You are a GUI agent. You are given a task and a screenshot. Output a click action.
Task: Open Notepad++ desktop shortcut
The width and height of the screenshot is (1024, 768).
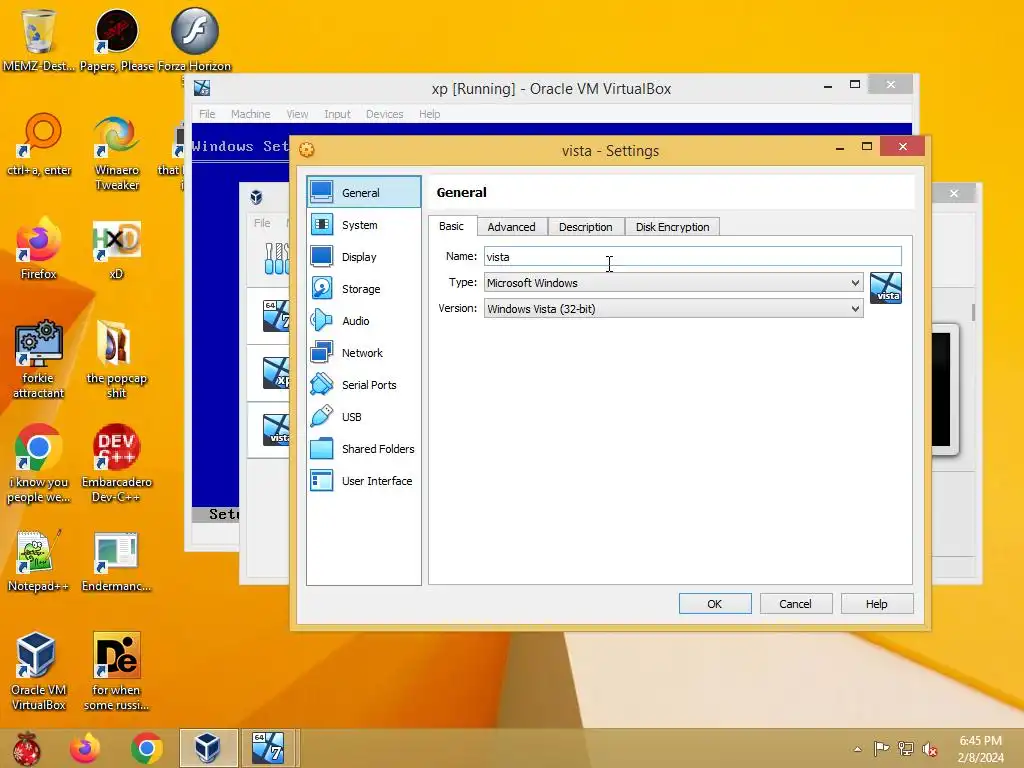[x=39, y=561]
